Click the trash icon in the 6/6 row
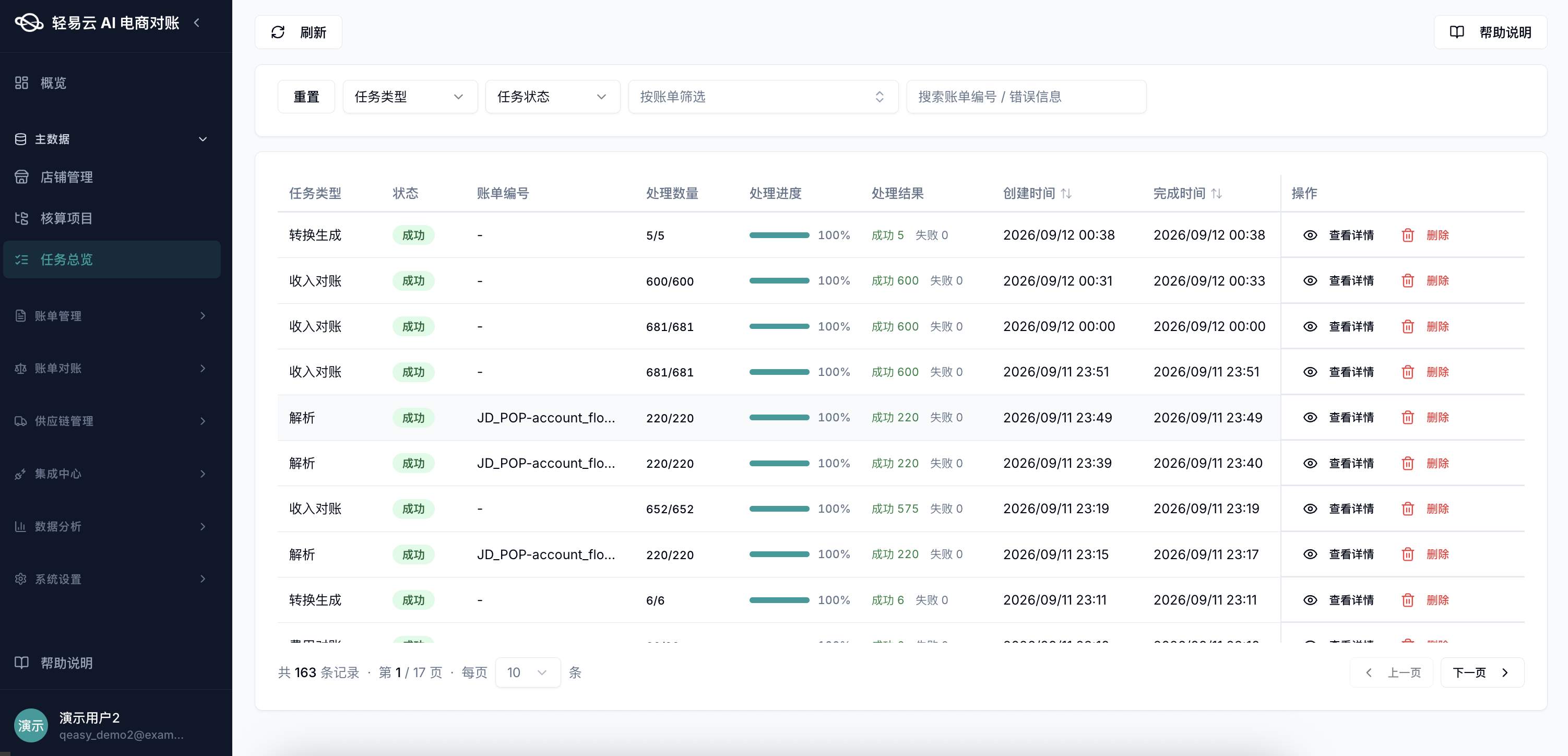 coord(1408,600)
